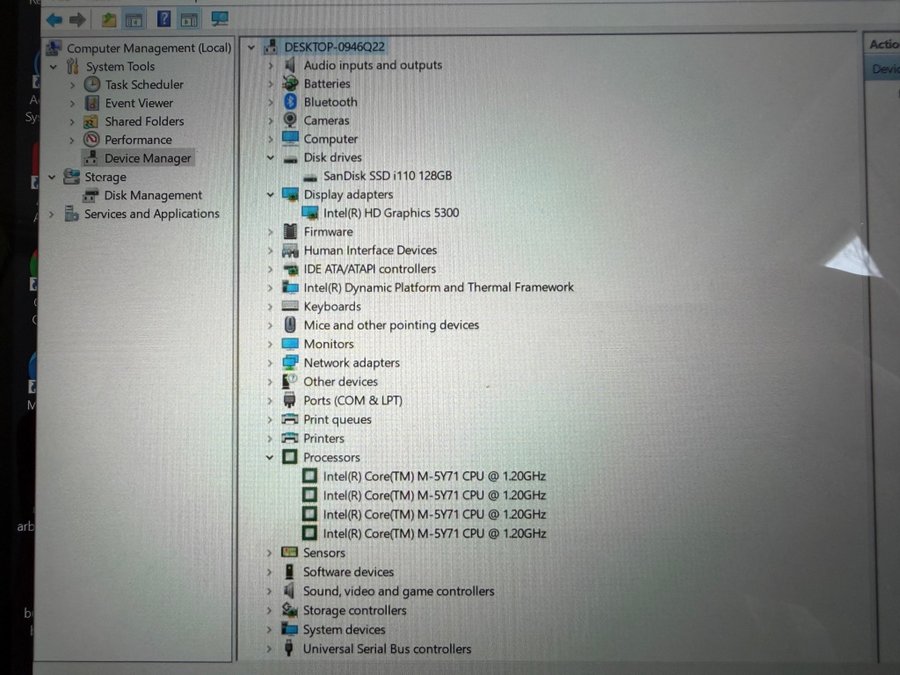Collapse the Processors category

coord(270,457)
